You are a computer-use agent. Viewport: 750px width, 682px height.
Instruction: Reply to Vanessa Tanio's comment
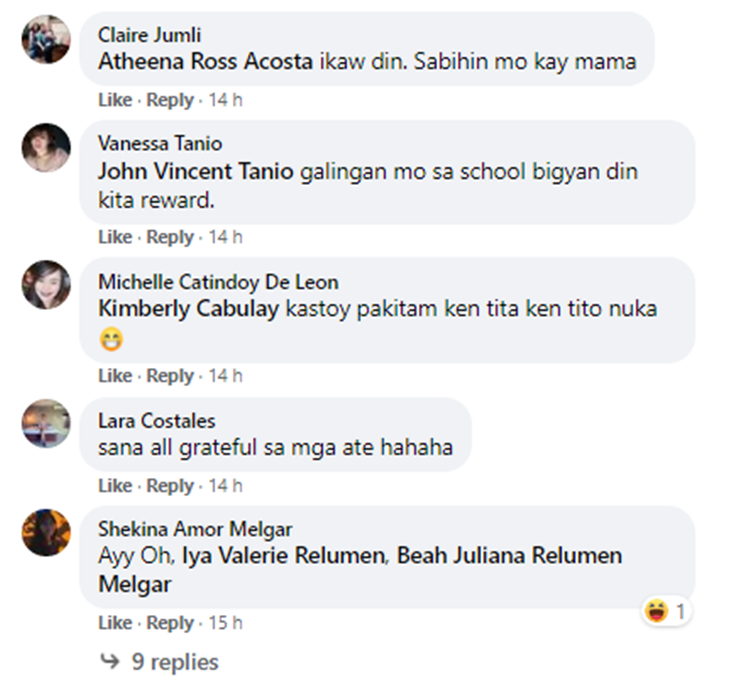point(170,237)
